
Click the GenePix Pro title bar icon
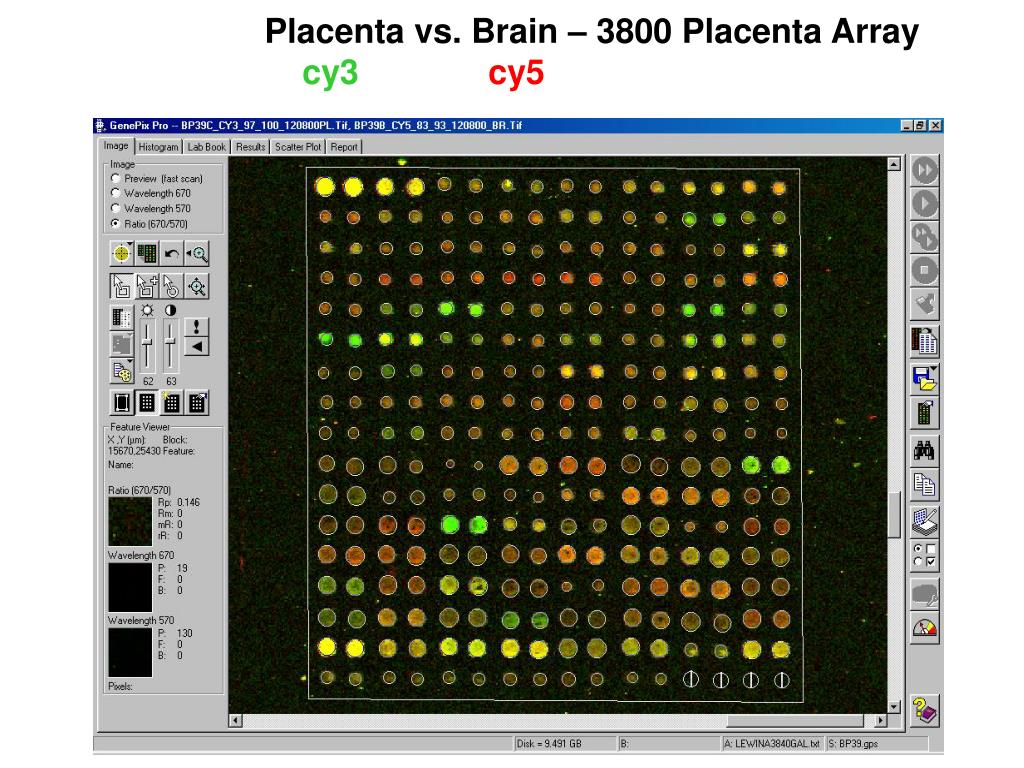point(100,125)
